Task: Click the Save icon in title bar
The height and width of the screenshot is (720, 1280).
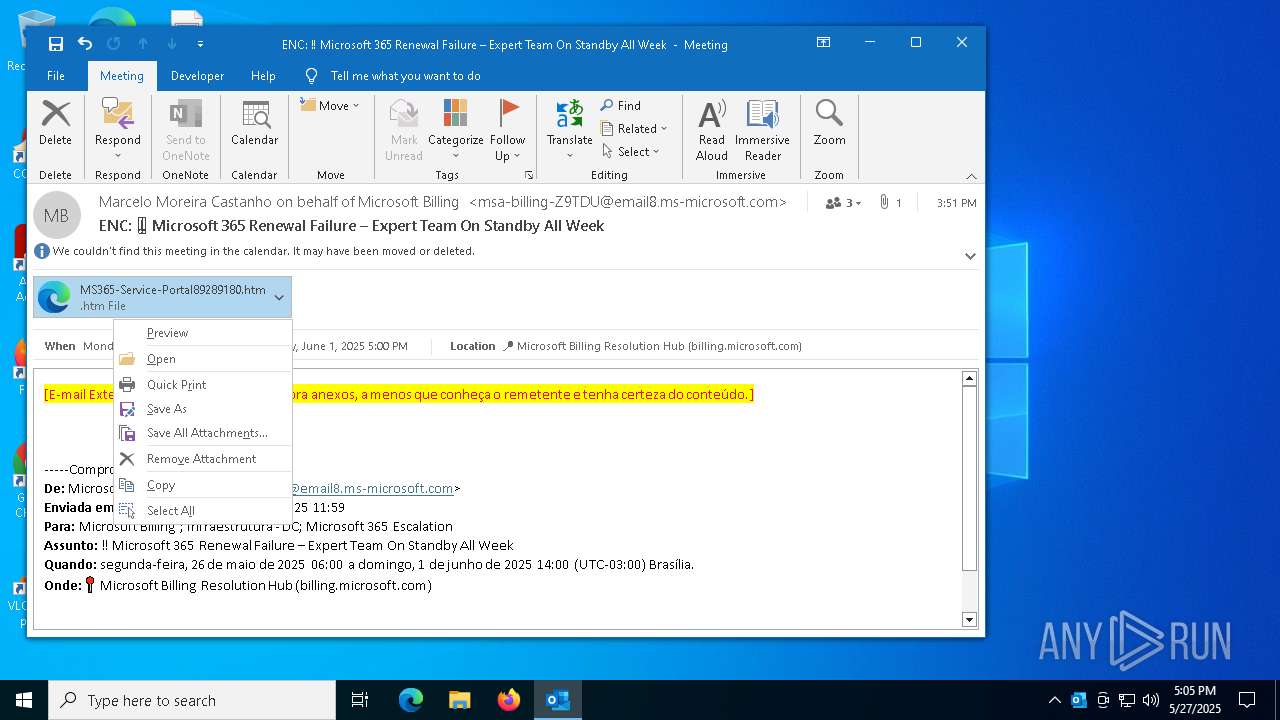Action: 56,44
